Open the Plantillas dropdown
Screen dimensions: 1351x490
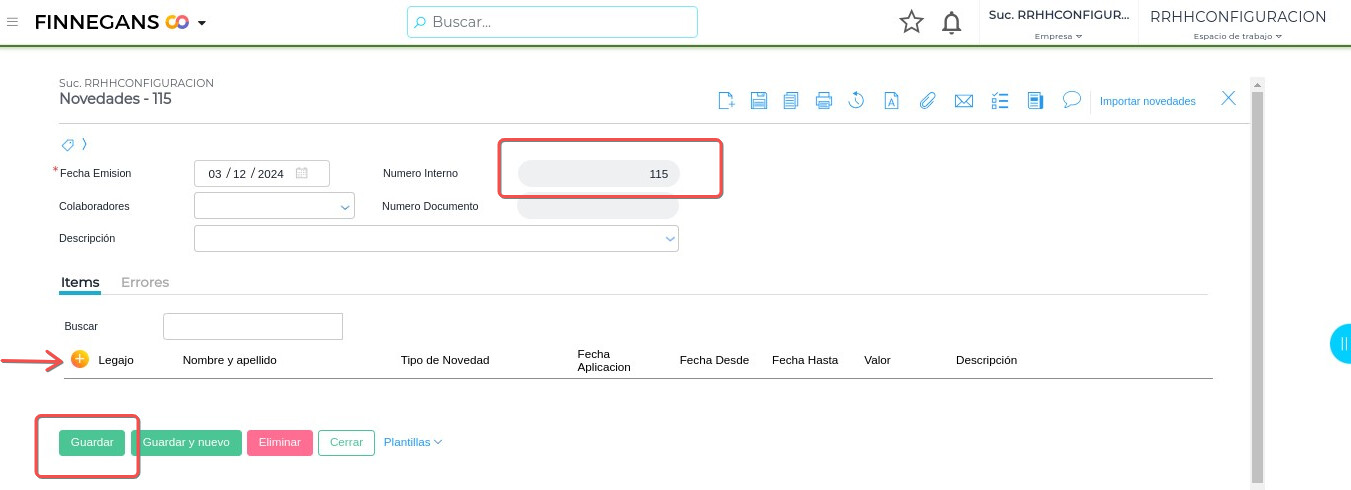pyautogui.click(x=413, y=442)
